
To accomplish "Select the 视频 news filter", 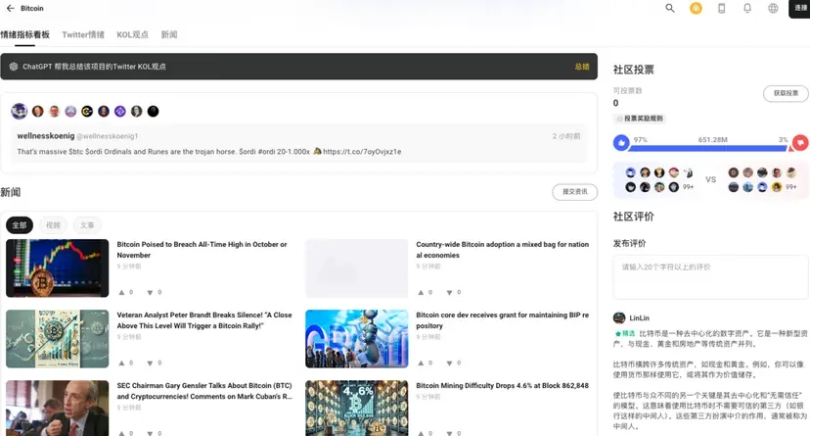I will tap(53, 225).
